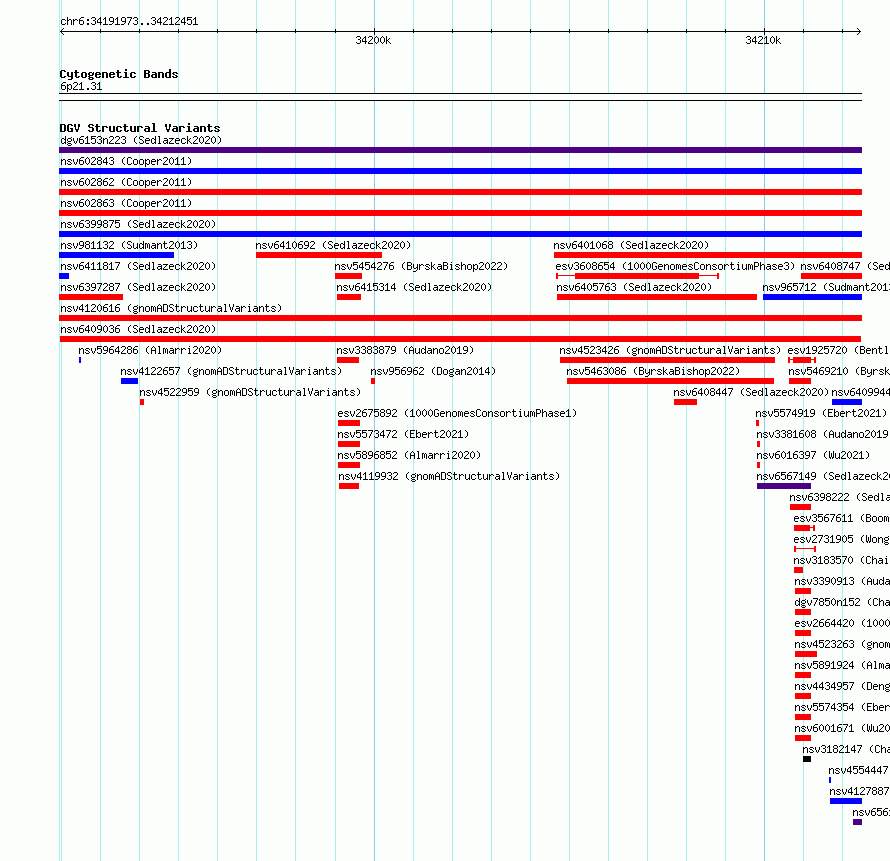Viewport: 890px width, 861px height.
Task: Click the nsv5469210 variant label
Action: coord(838,371)
